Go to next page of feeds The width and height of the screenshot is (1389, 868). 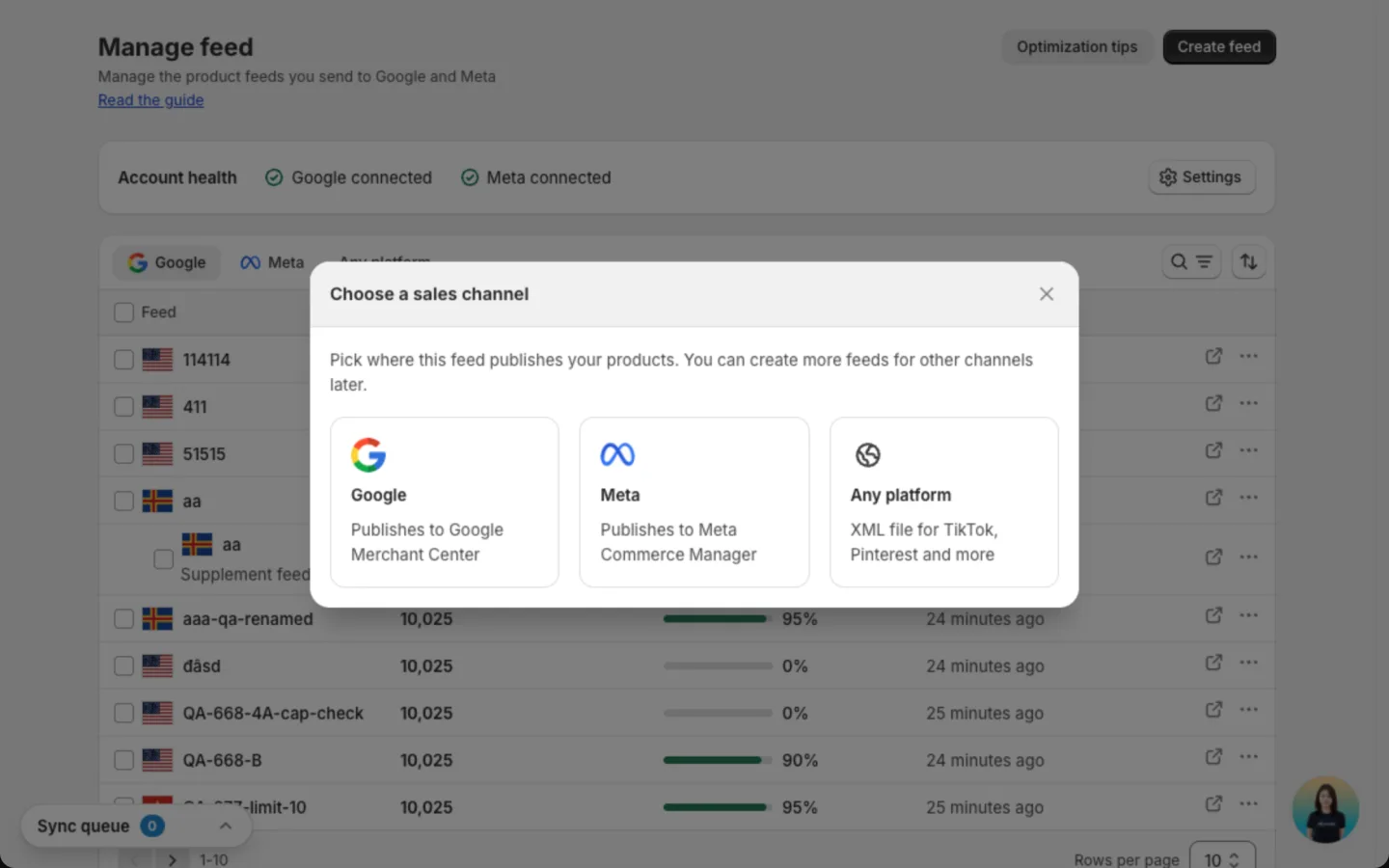172,859
